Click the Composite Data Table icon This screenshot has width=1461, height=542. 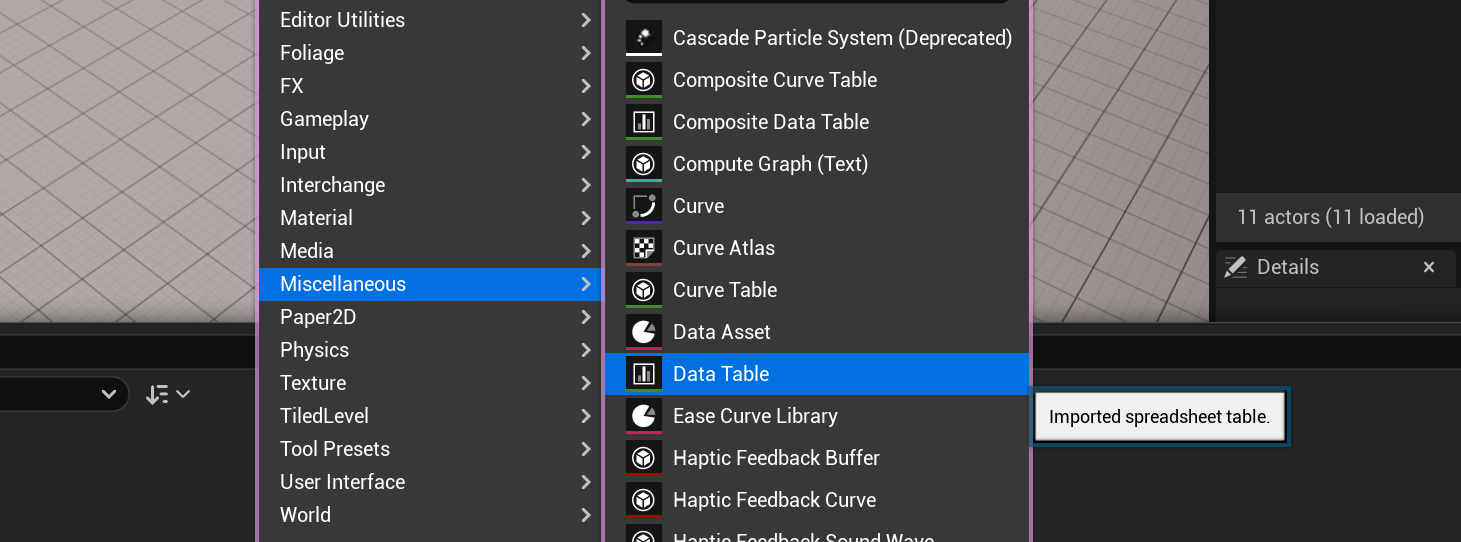pos(644,122)
